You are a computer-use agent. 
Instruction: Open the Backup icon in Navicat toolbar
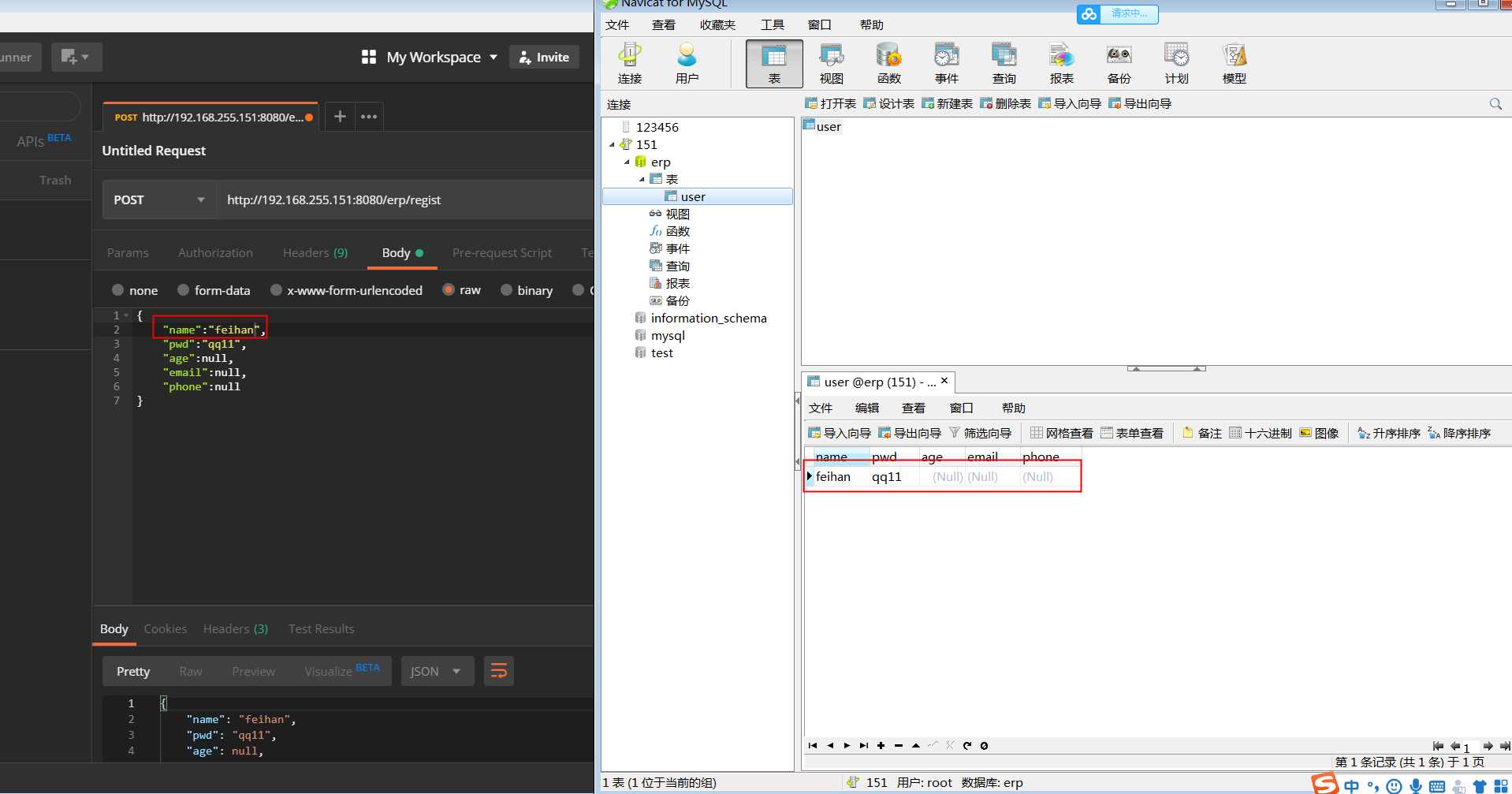point(1119,64)
